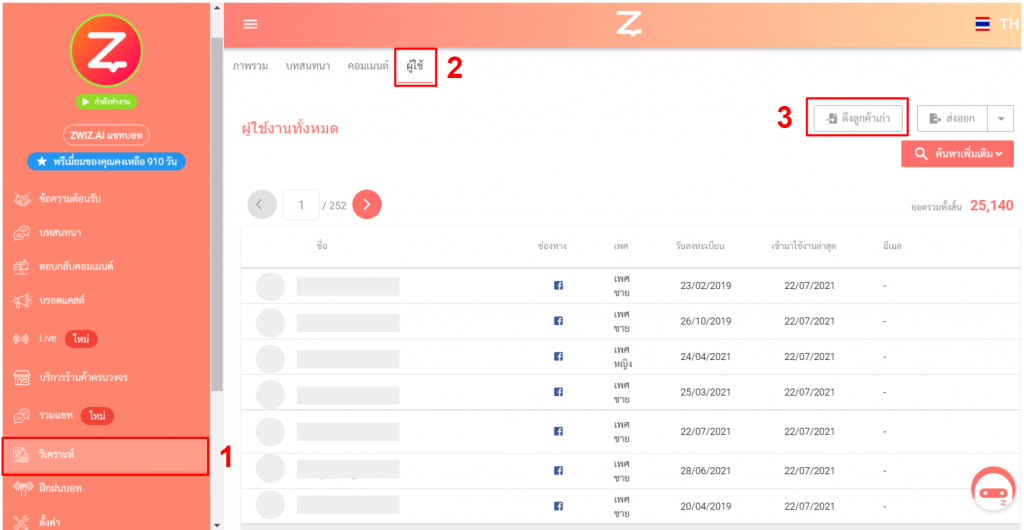Sort by ชื่อ column header
Image resolution: width=1024 pixels, height=530 pixels.
[321, 247]
